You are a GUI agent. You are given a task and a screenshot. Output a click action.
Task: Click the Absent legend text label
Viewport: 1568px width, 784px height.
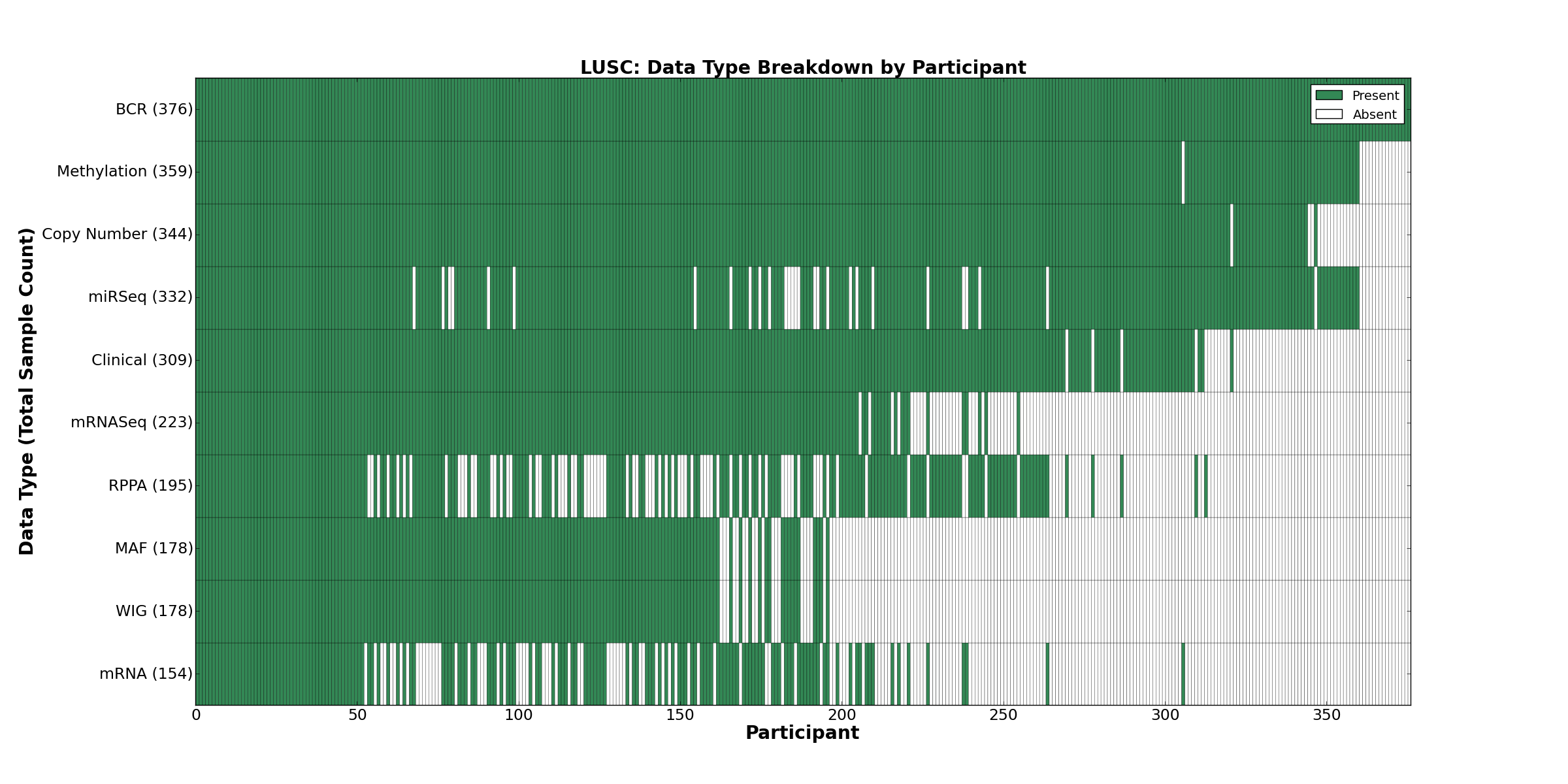tap(1374, 115)
